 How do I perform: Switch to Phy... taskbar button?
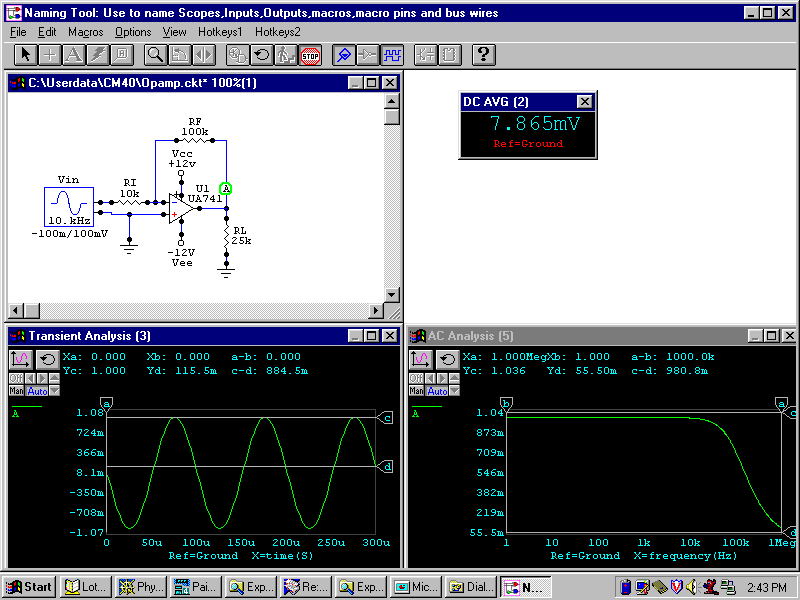140,587
